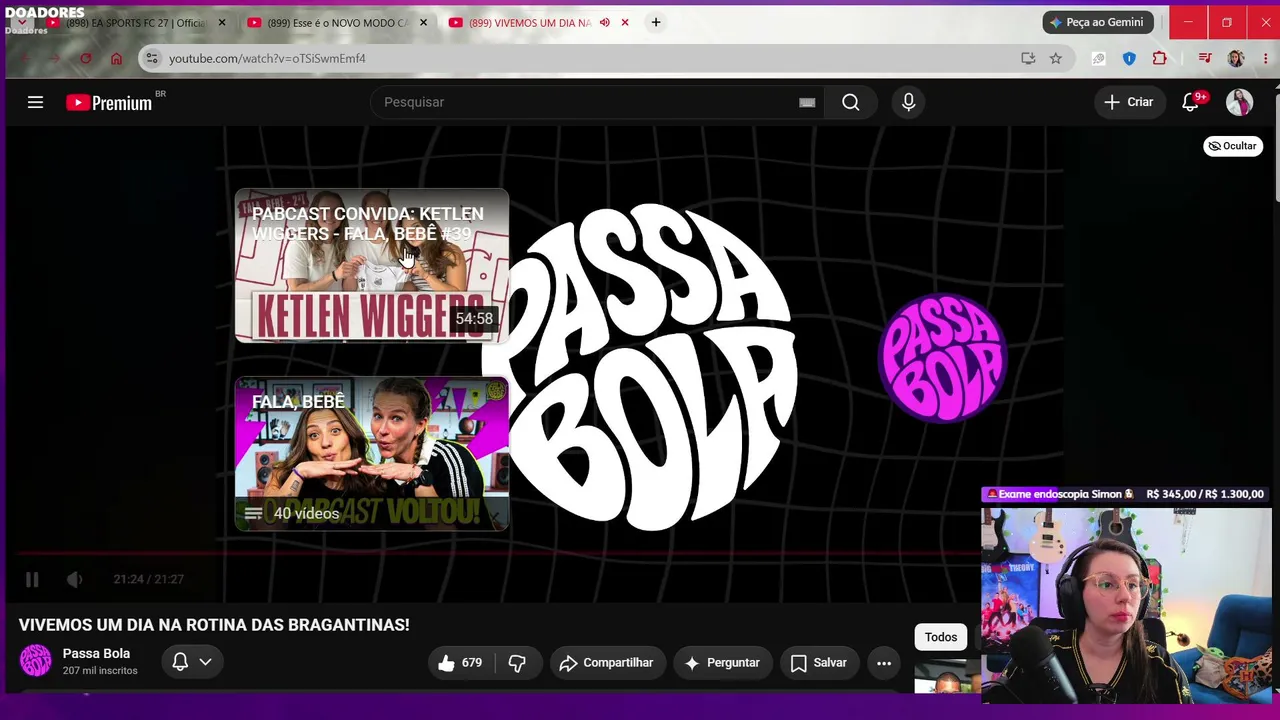Click the 207 mil inscritos subscriber count
Image resolution: width=1280 pixels, height=720 pixels.
point(100,670)
